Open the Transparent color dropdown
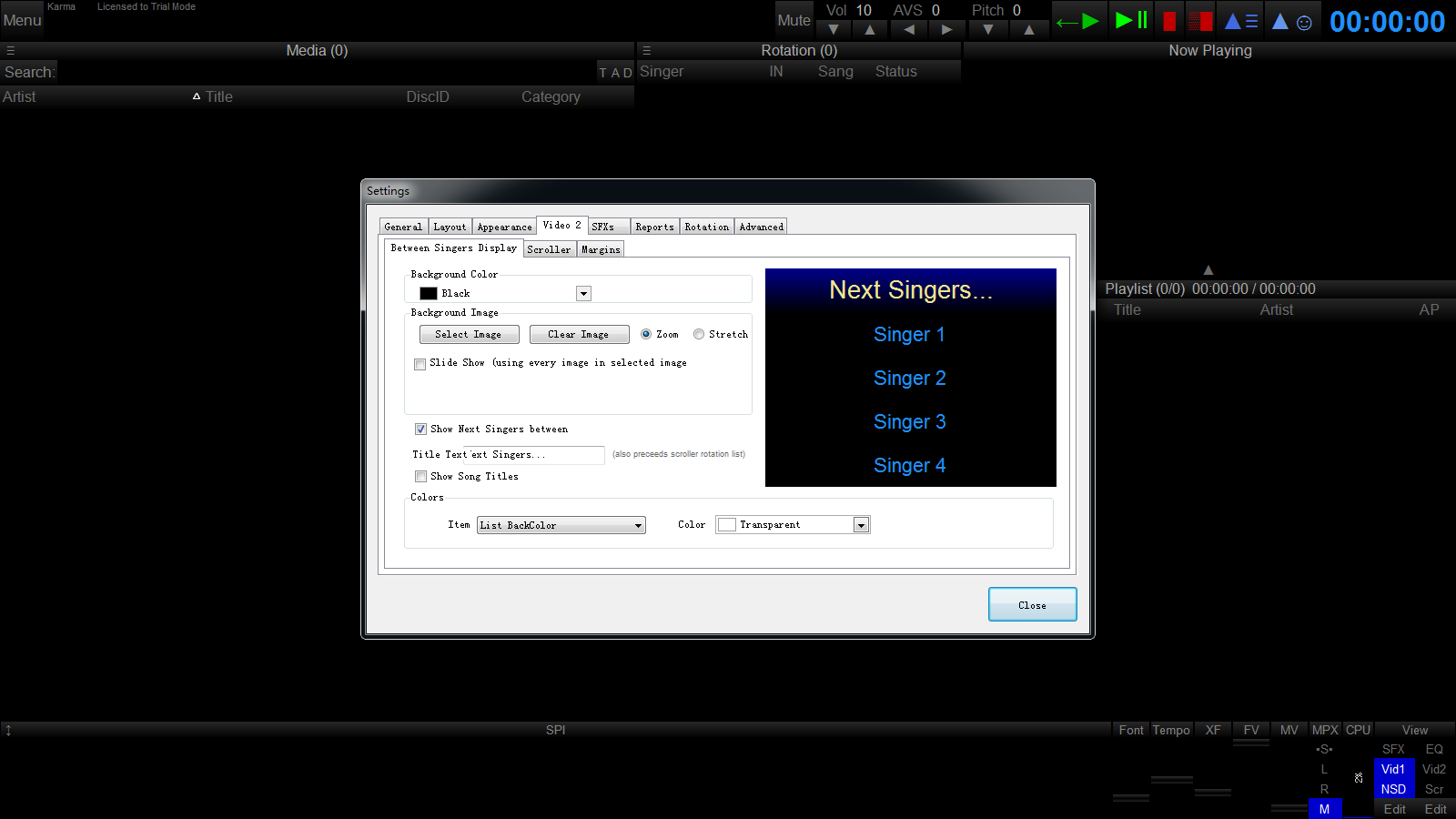The width and height of the screenshot is (1456, 819). pos(860,525)
